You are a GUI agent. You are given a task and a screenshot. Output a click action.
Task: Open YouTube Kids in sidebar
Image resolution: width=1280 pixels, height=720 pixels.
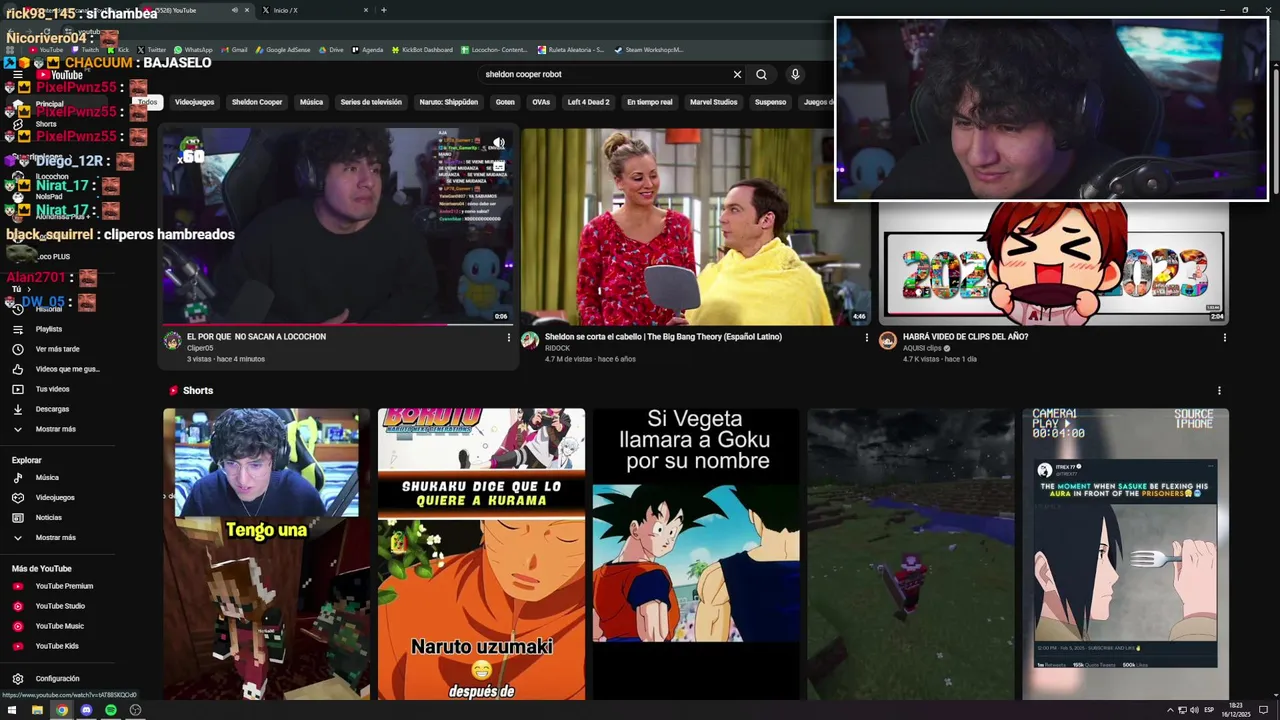pos(56,646)
